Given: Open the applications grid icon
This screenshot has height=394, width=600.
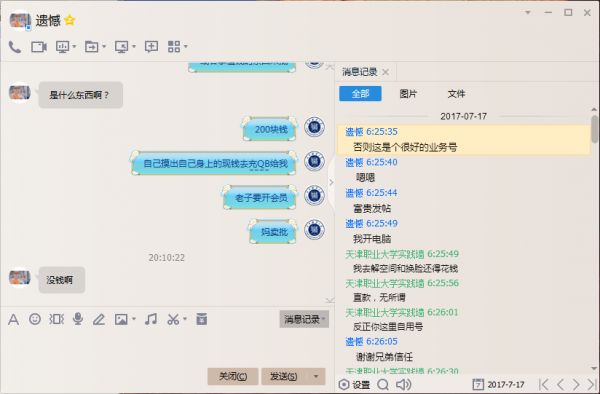Looking at the screenshot, I should point(174,47).
